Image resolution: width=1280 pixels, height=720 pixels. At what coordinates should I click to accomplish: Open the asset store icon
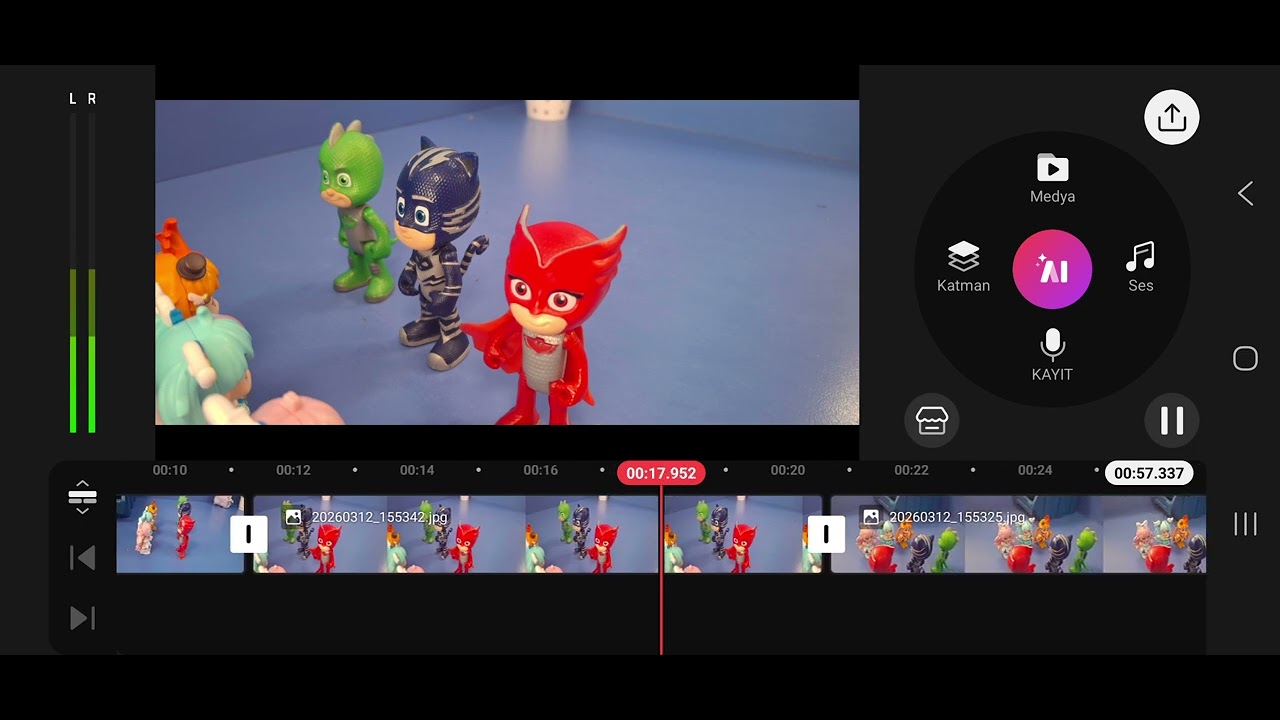point(931,421)
